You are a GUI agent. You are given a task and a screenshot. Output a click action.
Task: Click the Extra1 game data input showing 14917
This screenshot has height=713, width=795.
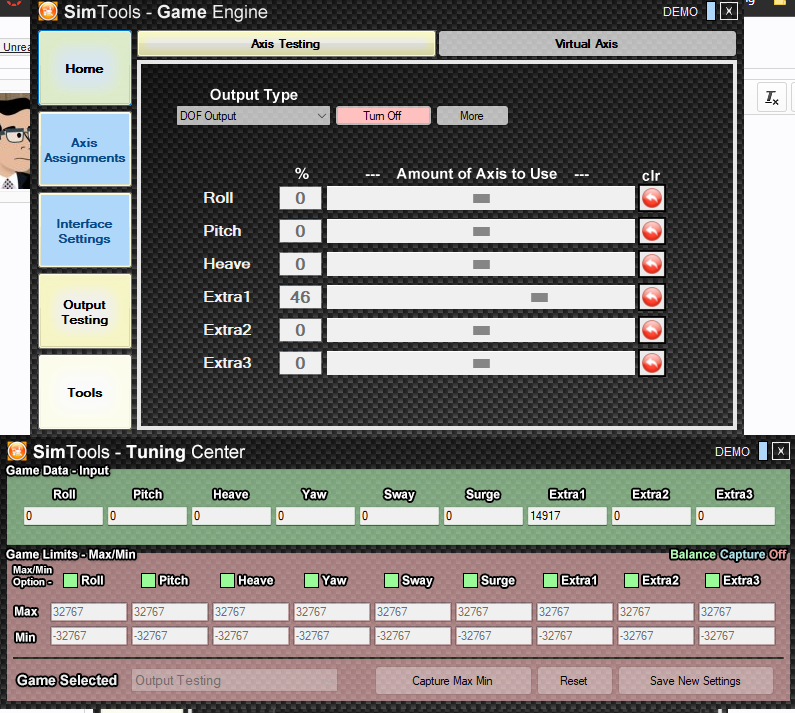[x=567, y=516]
